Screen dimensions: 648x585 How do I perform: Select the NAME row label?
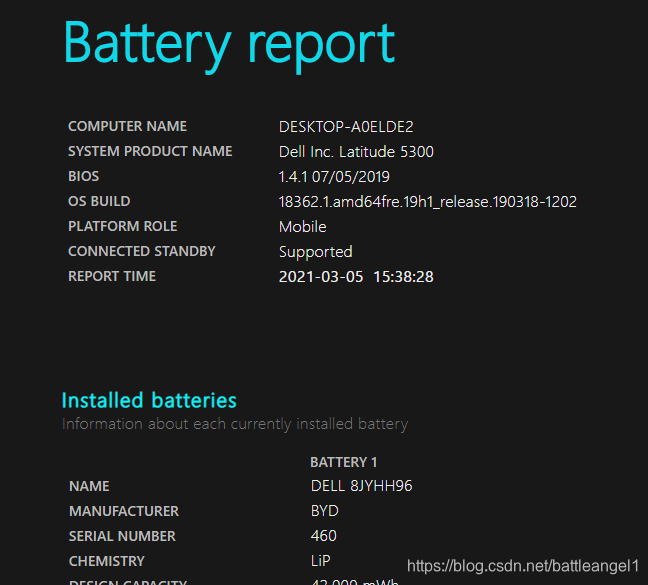click(89, 486)
